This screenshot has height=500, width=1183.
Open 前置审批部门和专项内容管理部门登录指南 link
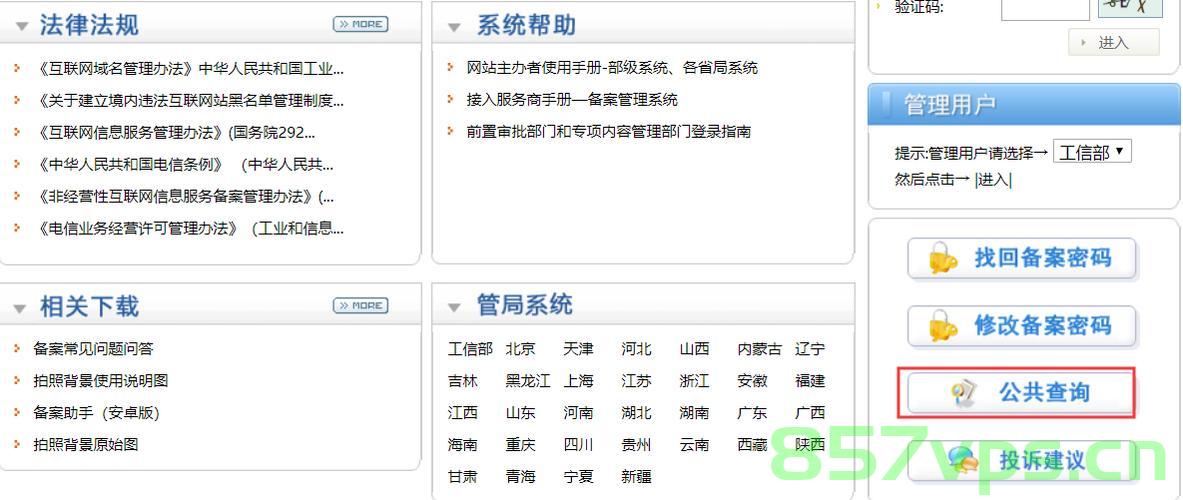click(x=609, y=131)
